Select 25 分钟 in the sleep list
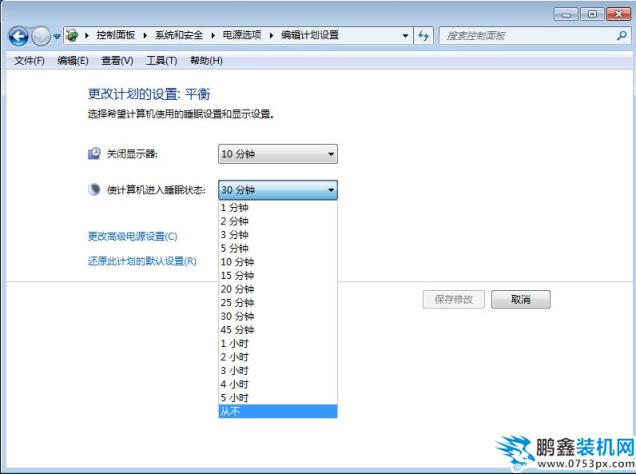Viewport: 636px width, 474px height. coord(278,303)
